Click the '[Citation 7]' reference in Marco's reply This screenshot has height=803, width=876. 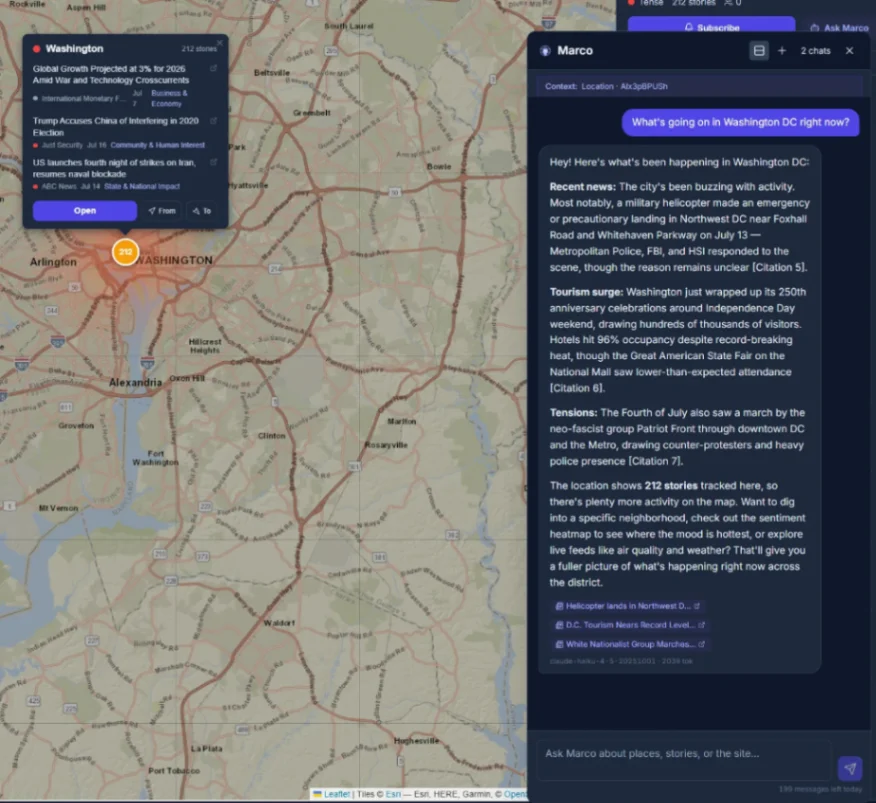[x=655, y=462]
